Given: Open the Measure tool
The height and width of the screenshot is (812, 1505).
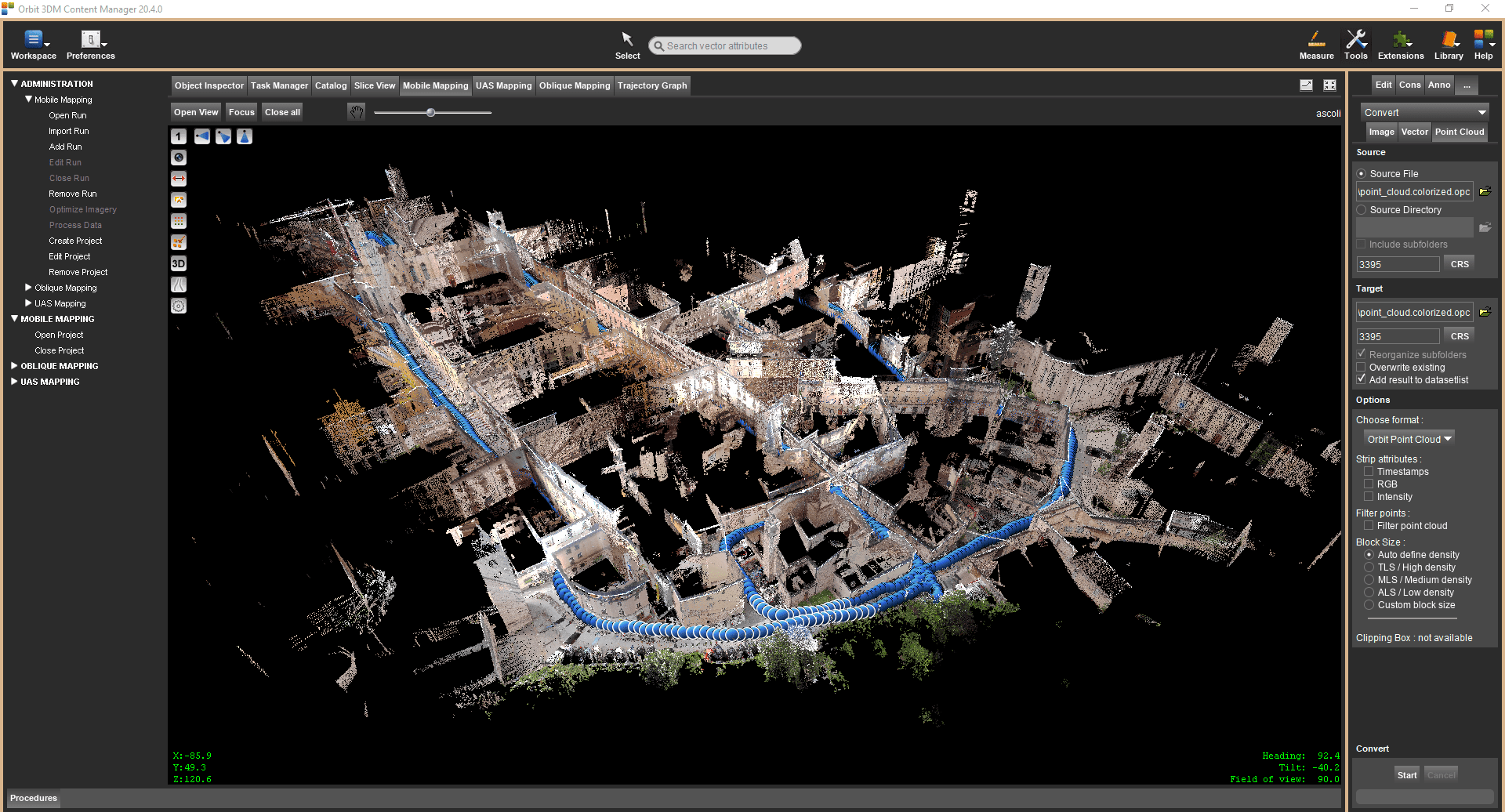Looking at the screenshot, I should coord(1316,45).
